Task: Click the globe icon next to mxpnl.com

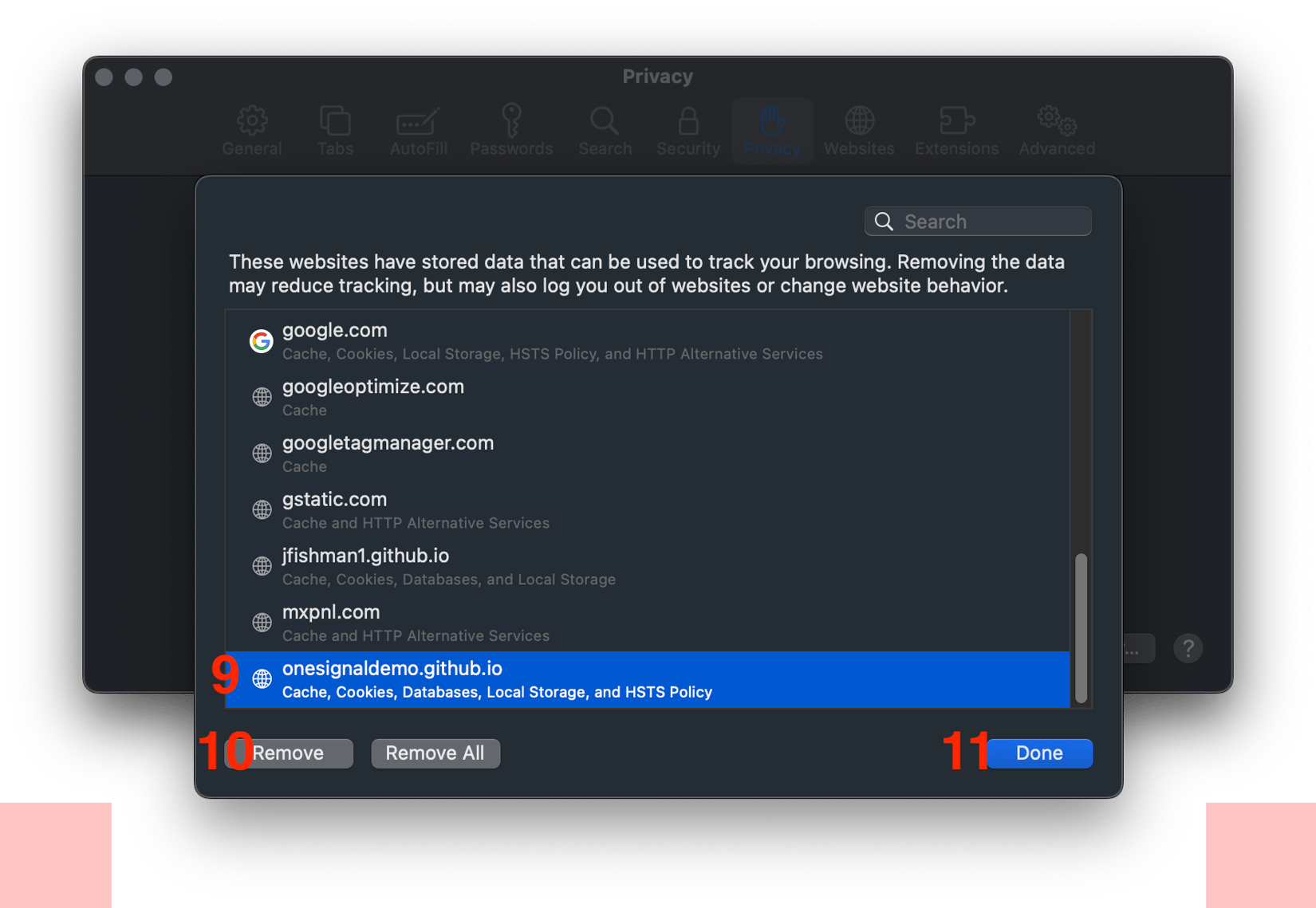Action: click(262, 623)
